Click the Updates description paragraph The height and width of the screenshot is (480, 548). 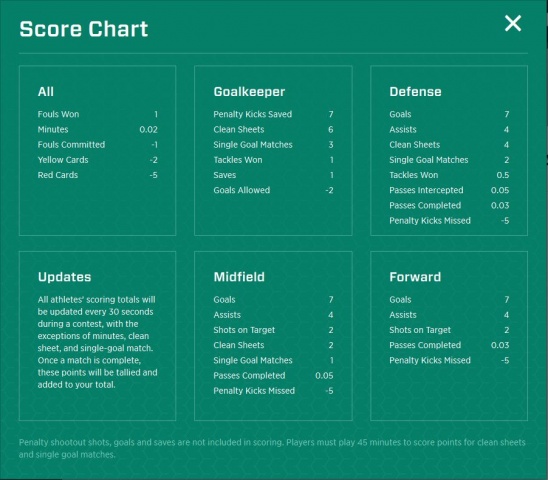[98, 342]
